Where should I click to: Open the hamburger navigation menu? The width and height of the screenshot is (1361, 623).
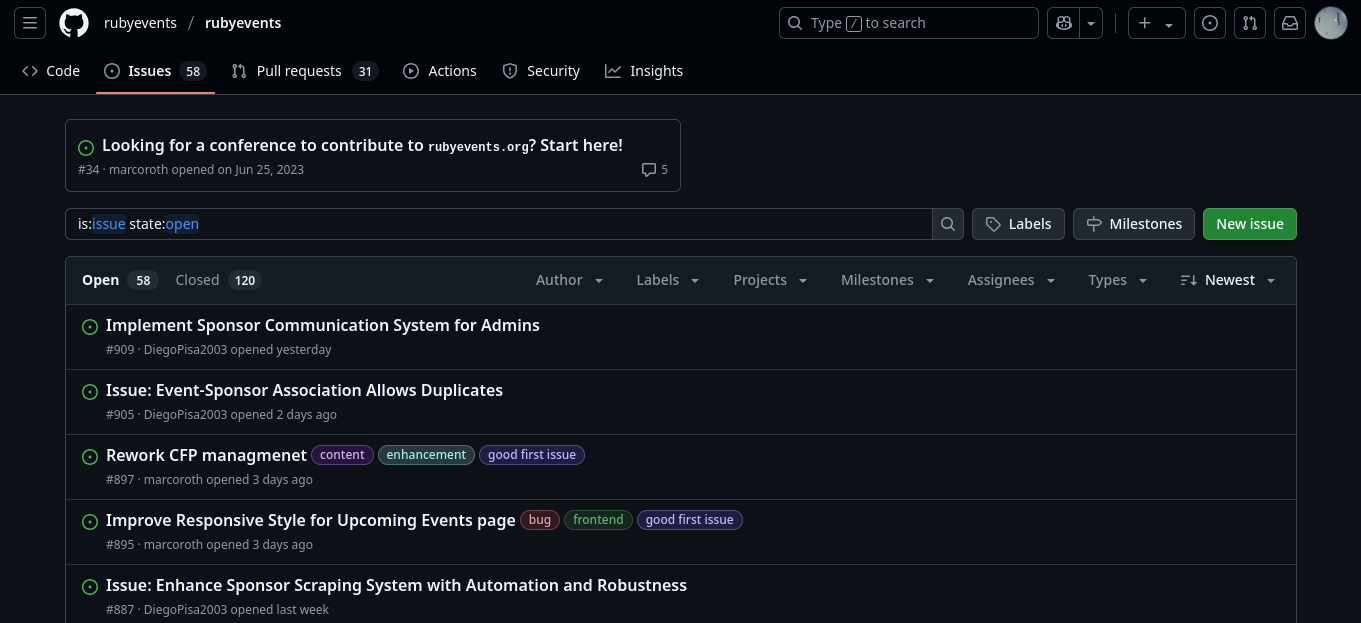[30, 23]
